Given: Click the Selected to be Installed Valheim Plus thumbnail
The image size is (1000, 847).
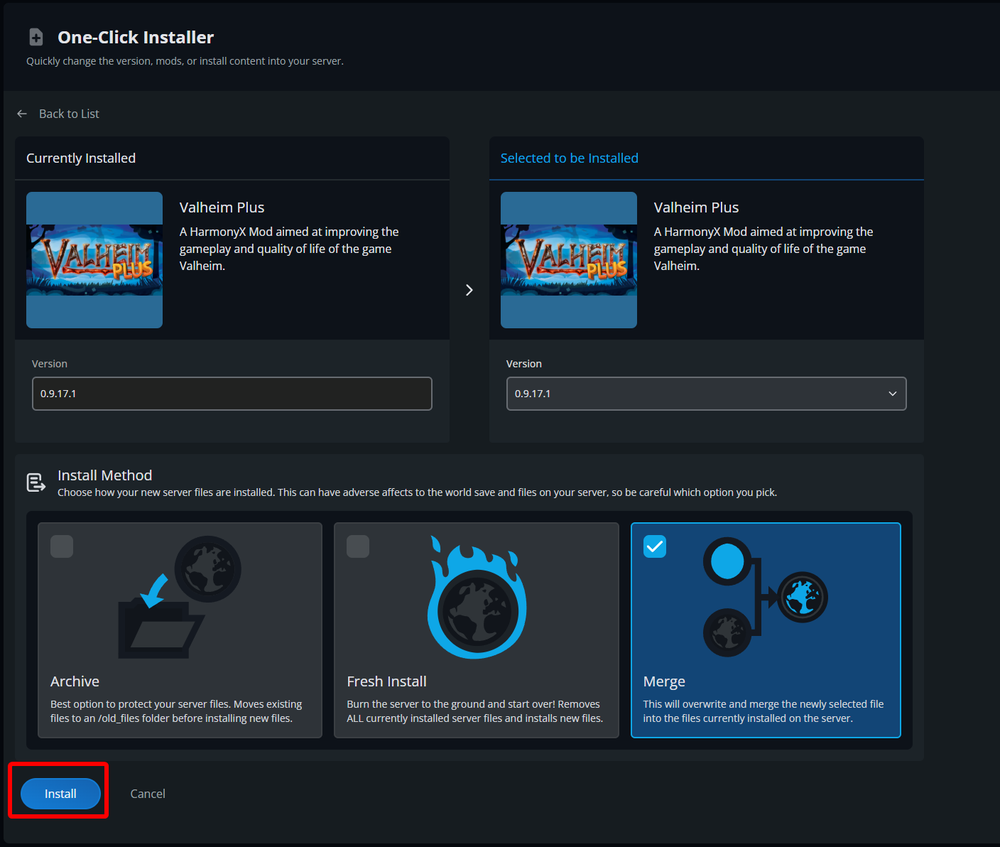Looking at the screenshot, I should pyautogui.click(x=569, y=260).
